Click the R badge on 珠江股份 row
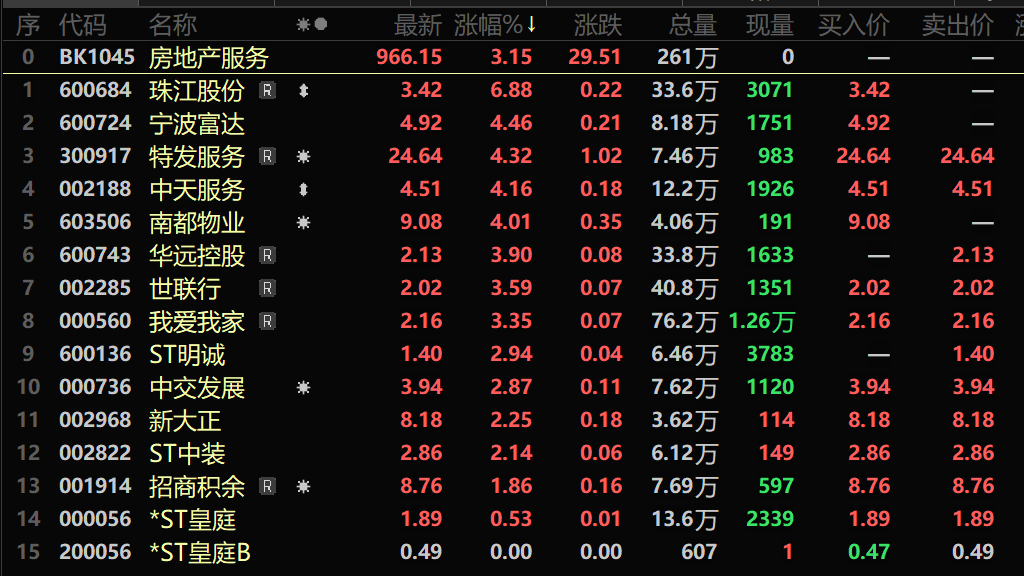 [x=267, y=90]
